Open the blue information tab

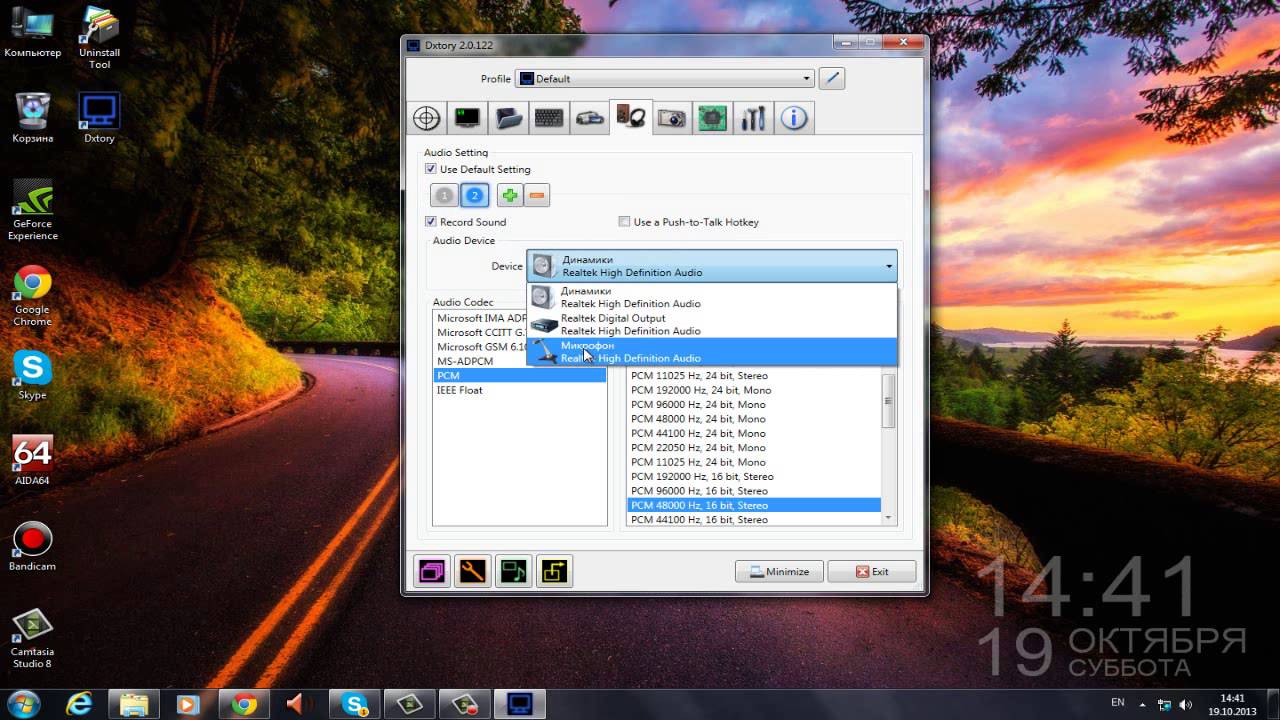794,118
